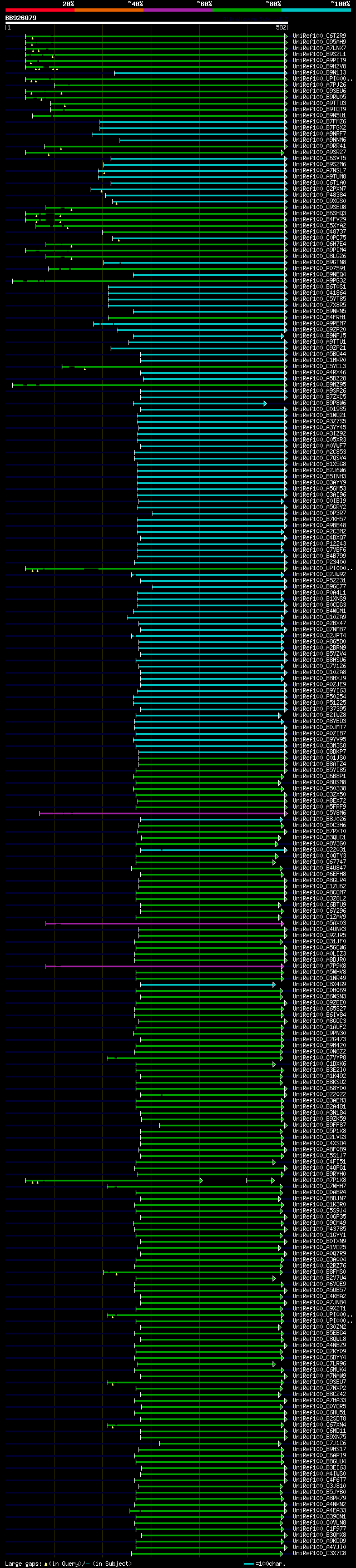This screenshot has height=1568, width=356.
Task: Click the query end position label 582
Action: (x=281, y=27)
